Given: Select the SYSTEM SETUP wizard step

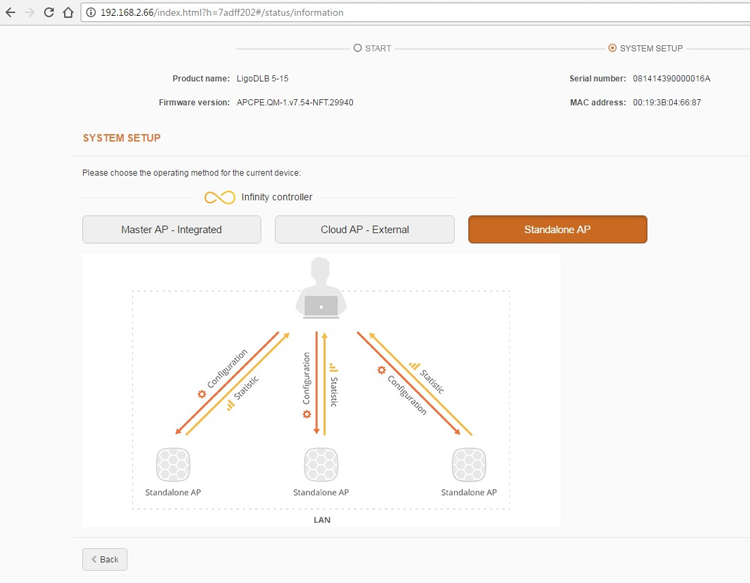Looking at the screenshot, I should pos(645,48).
